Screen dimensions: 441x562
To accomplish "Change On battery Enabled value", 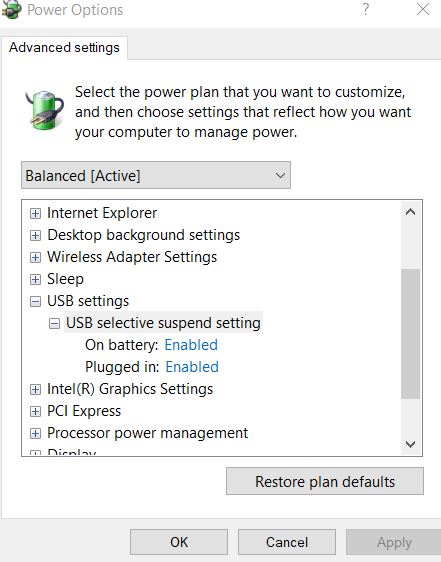I will pyautogui.click(x=191, y=345).
